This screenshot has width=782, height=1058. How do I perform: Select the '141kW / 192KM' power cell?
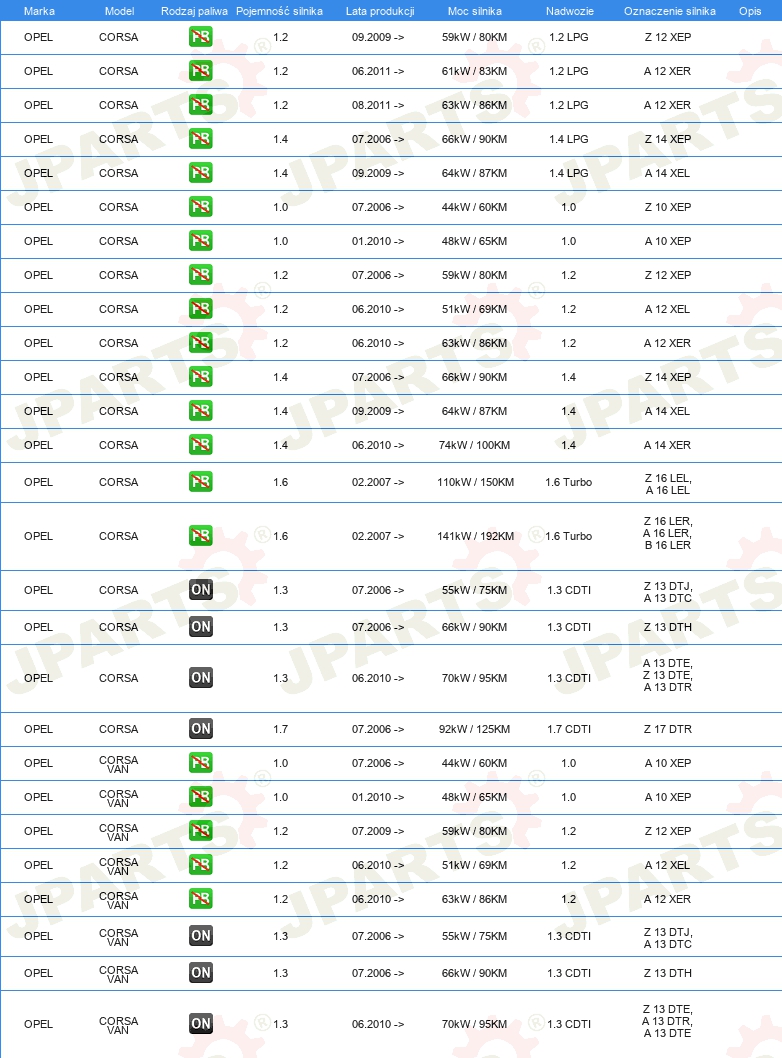pos(475,536)
